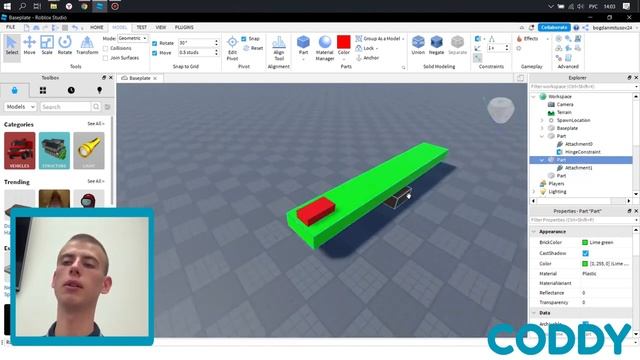Click Group As a Model
640x360 pixels.
coord(379,38)
